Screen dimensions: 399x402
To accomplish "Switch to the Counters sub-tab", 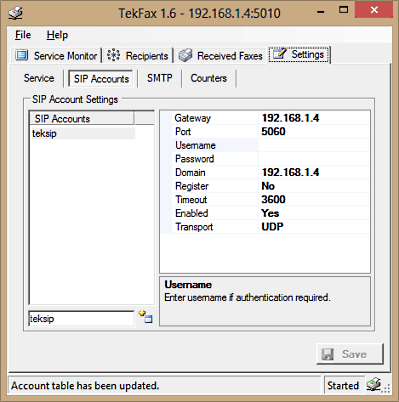I will pyautogui.click(x=209, y=78).
